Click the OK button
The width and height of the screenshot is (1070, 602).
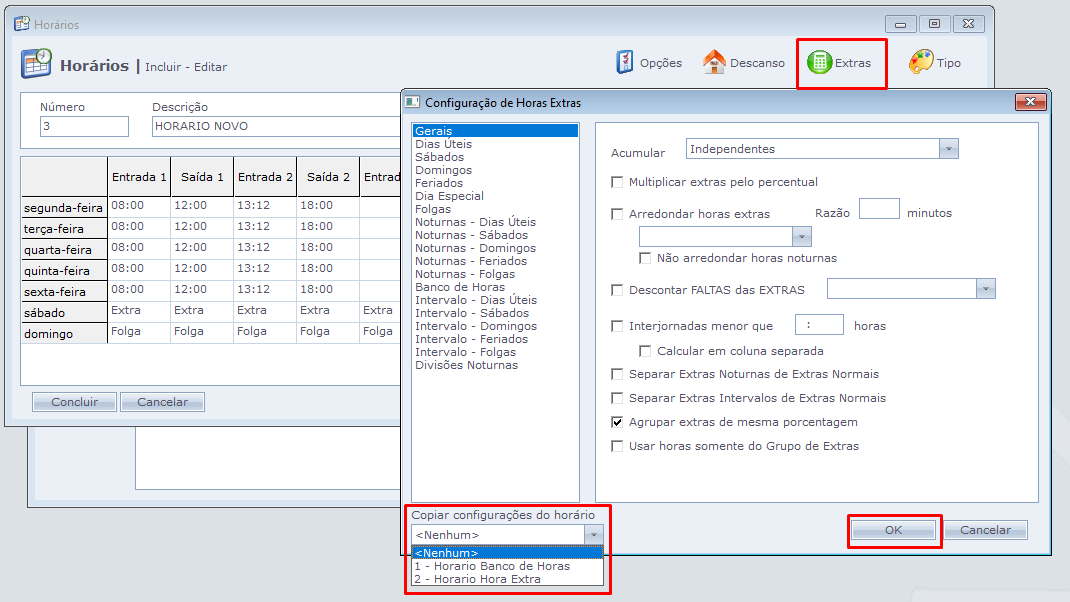[x=893, y=530]
